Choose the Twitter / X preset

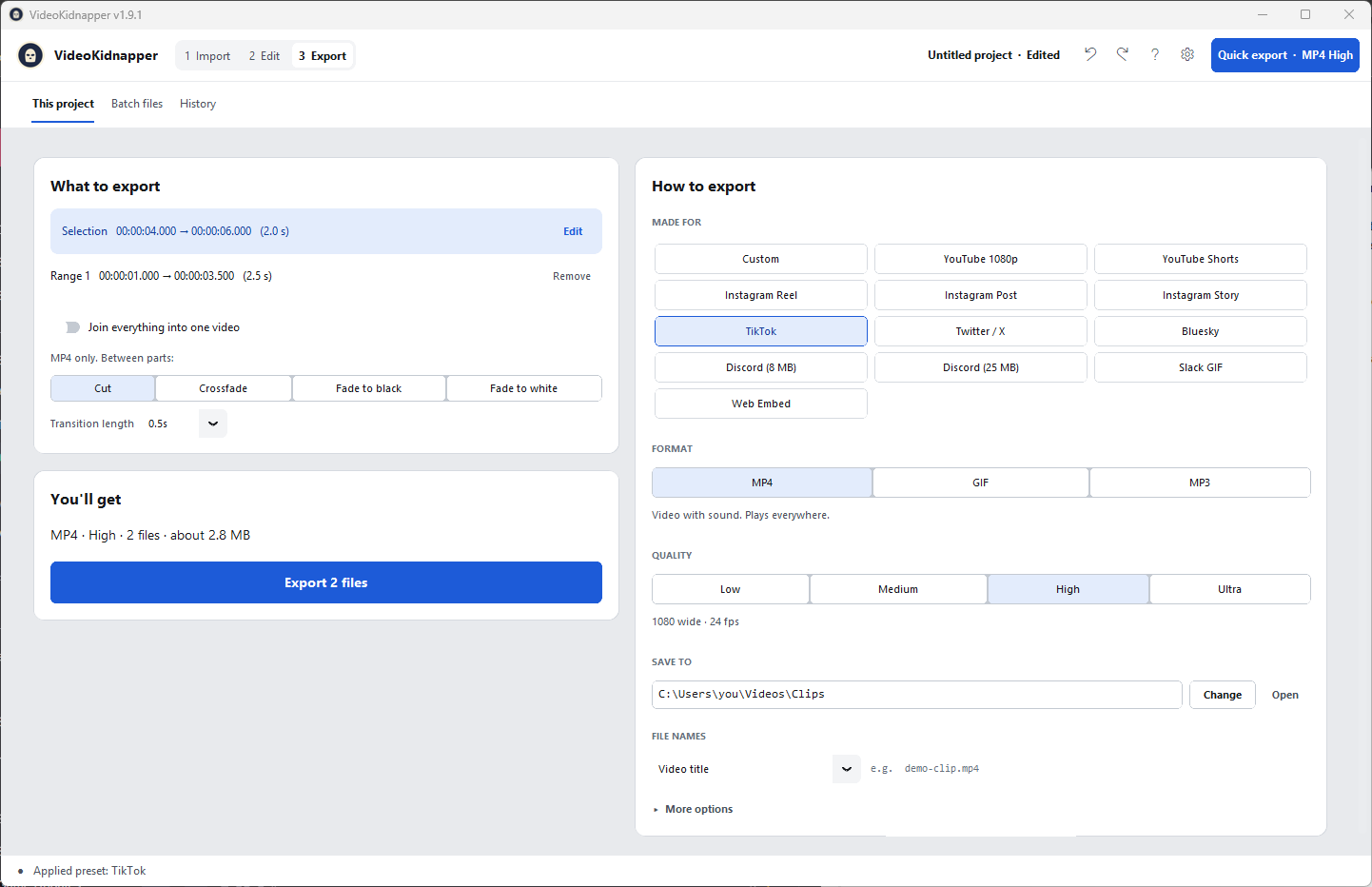pyautogui.click(x=981, y=331)
